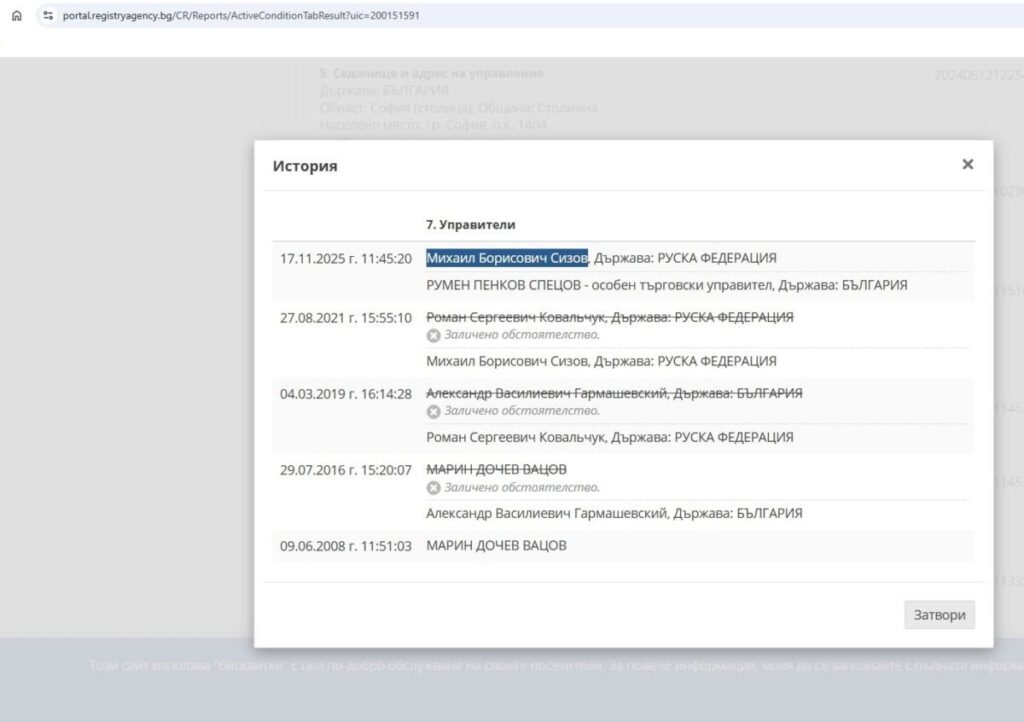Screen dimensions: 1024x722
Task: Click struck-through Роман Сергеевич Ковальчук entry
Action: pos(609,317)
